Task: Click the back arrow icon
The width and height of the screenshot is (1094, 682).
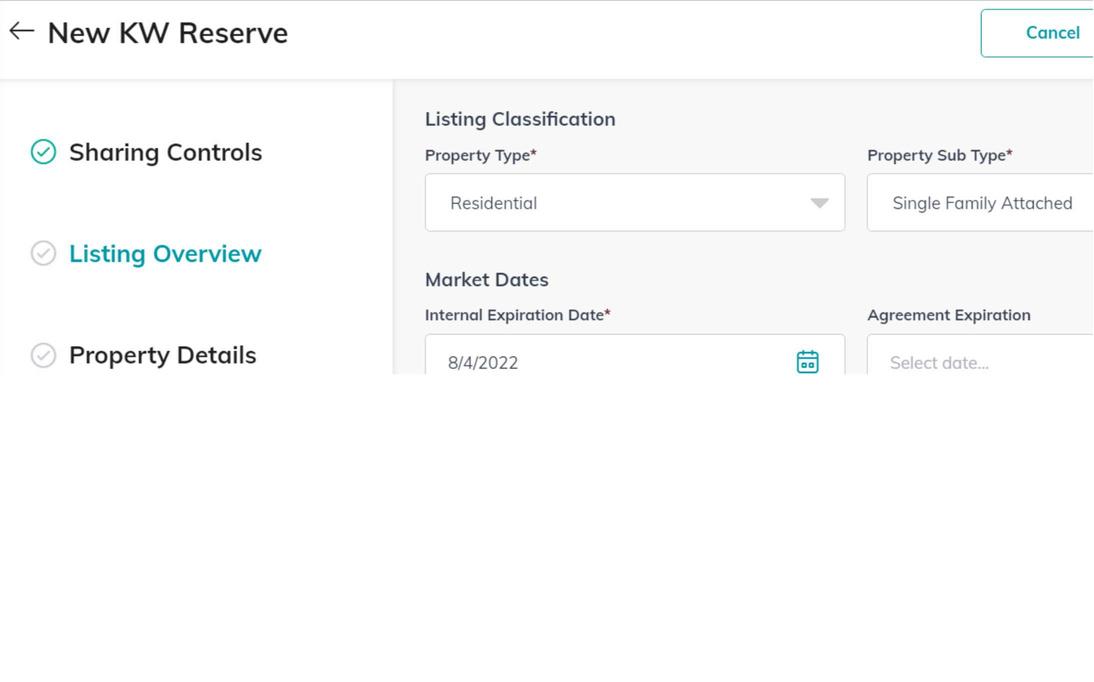Action: (21, 32)
